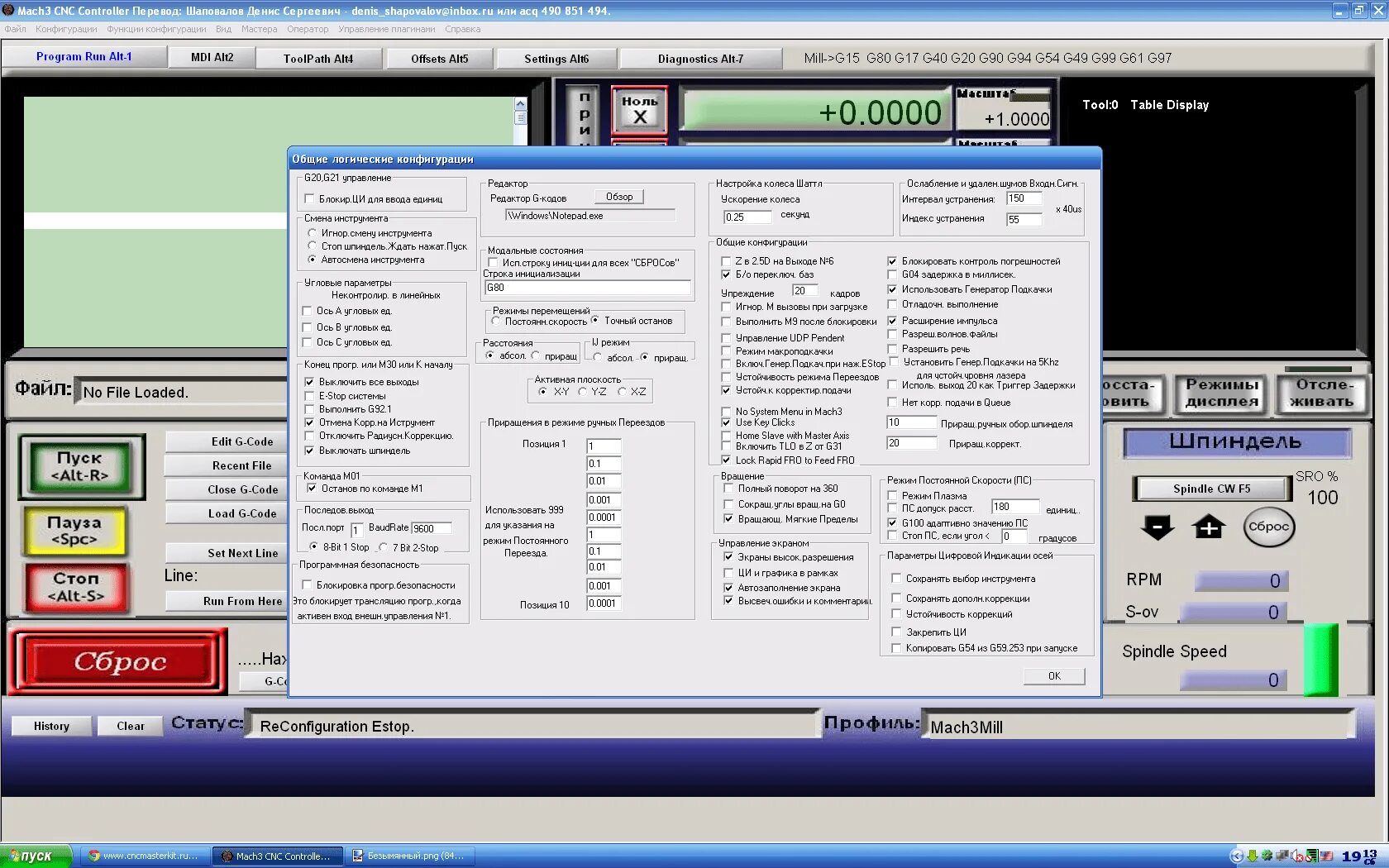Open the Файл menu

point(16,29)
